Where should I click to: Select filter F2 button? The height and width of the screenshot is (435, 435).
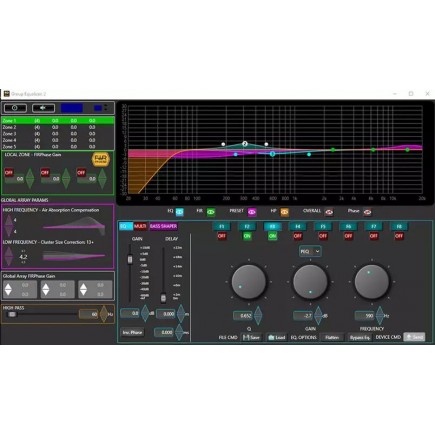coord(247,227)
